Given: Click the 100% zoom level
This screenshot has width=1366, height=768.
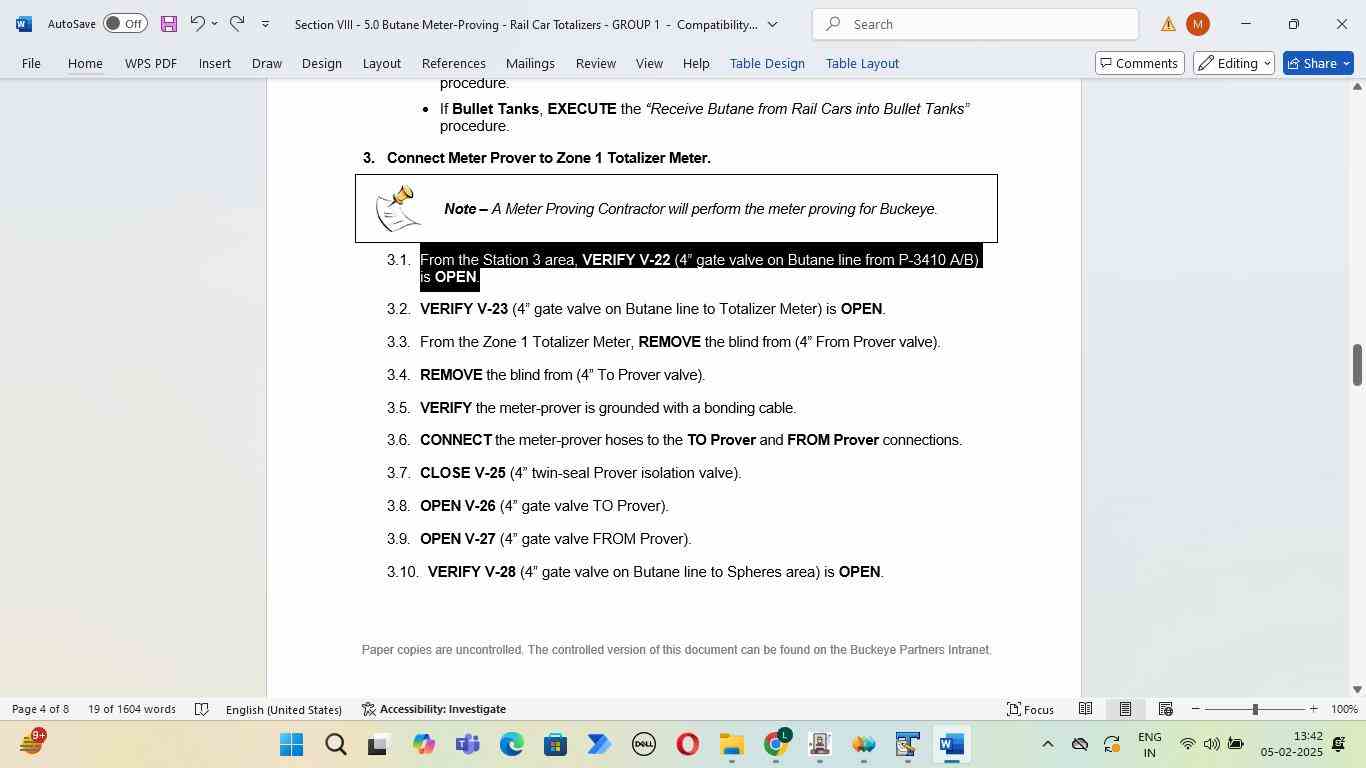Looking at the screenshot, I should 1344,709.
